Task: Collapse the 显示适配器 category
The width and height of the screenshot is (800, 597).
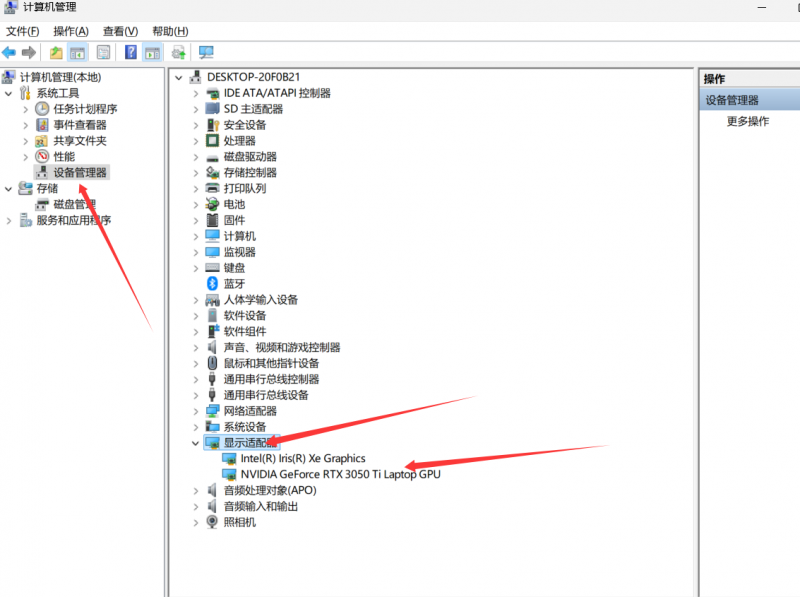Action: pos(195,442)
